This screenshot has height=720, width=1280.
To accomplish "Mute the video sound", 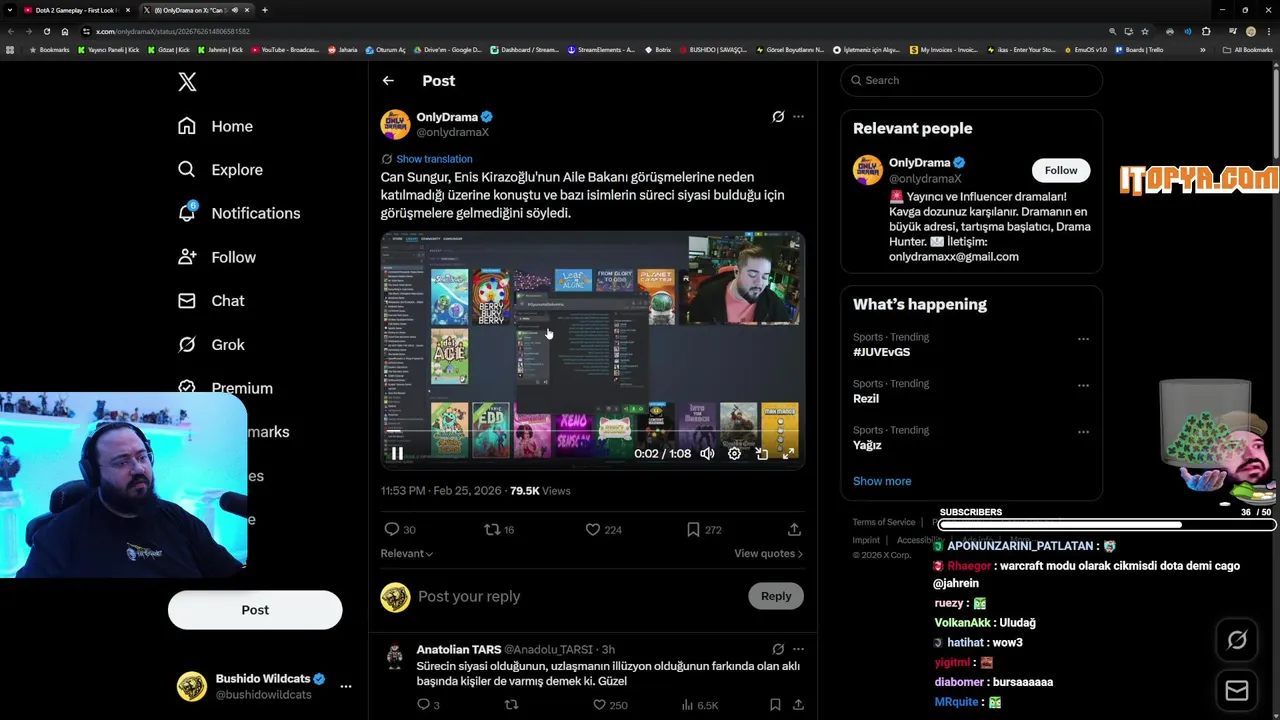I will 707,454.
